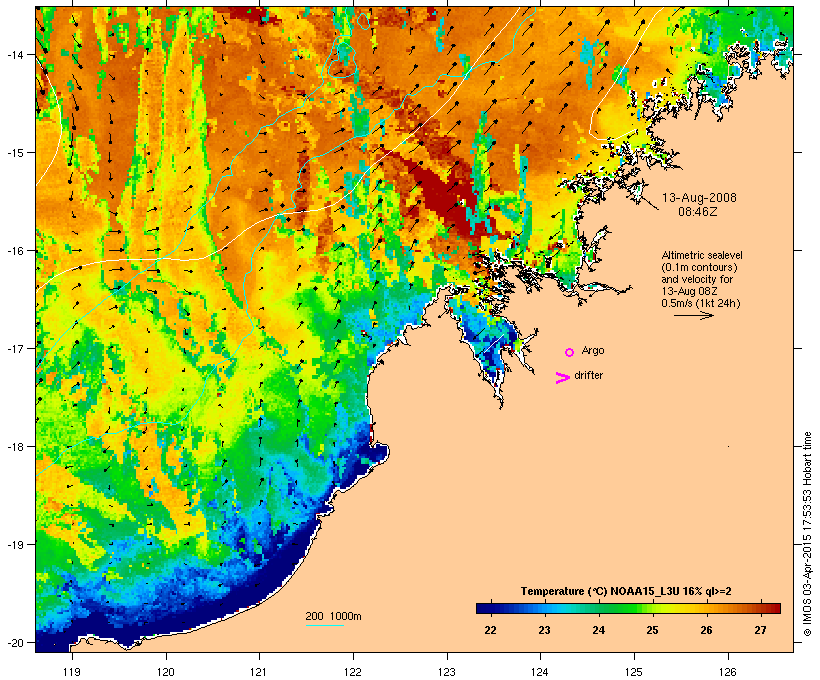Click the longitude label 119
Screen dimensions: 820x680
(72, 672)
